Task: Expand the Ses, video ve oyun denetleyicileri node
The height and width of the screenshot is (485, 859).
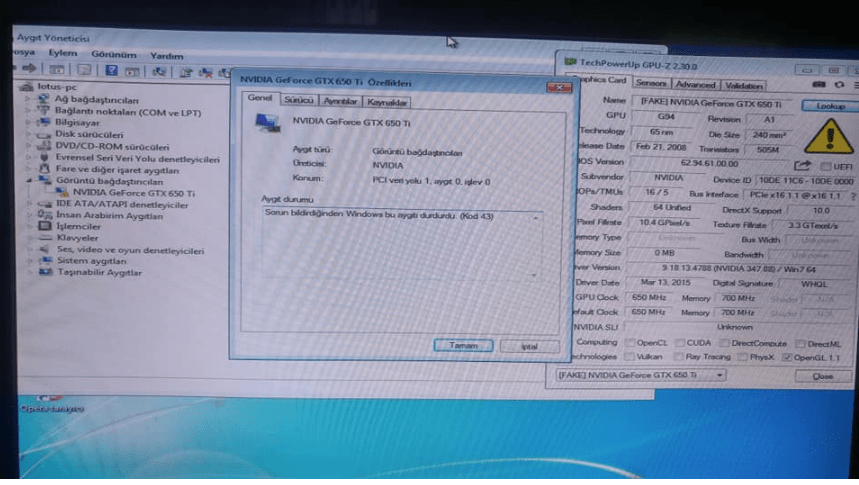Action: tap(30, 250)
